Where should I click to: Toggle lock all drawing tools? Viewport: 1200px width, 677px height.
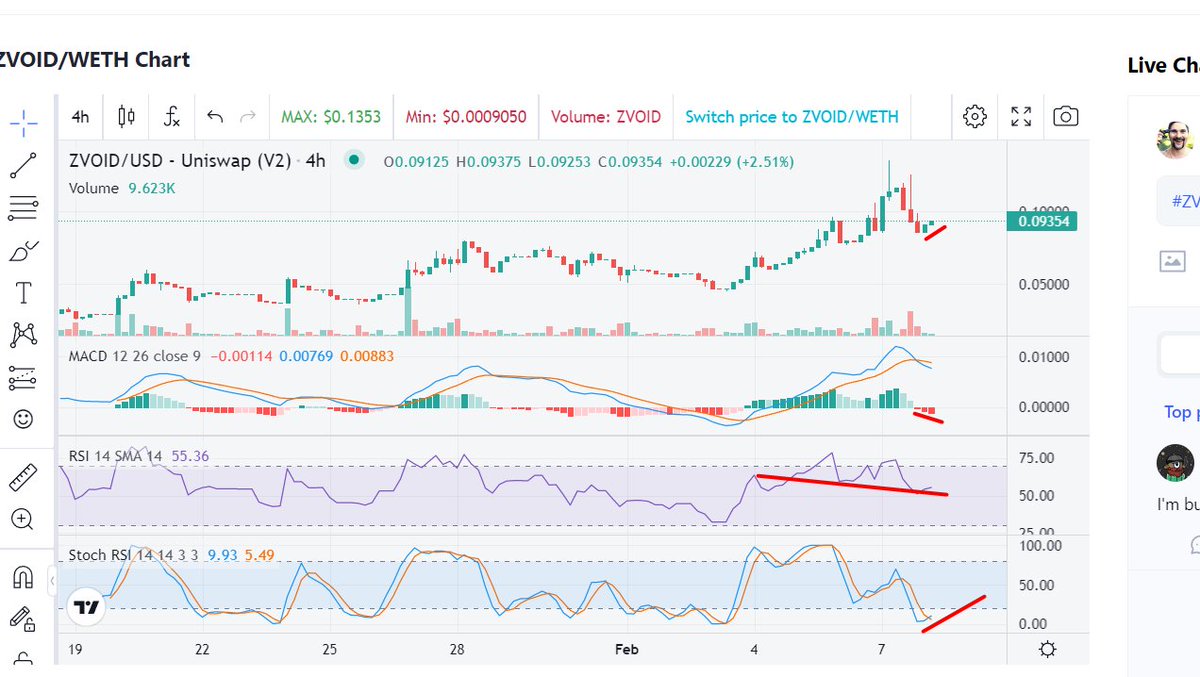click(24, 619)
